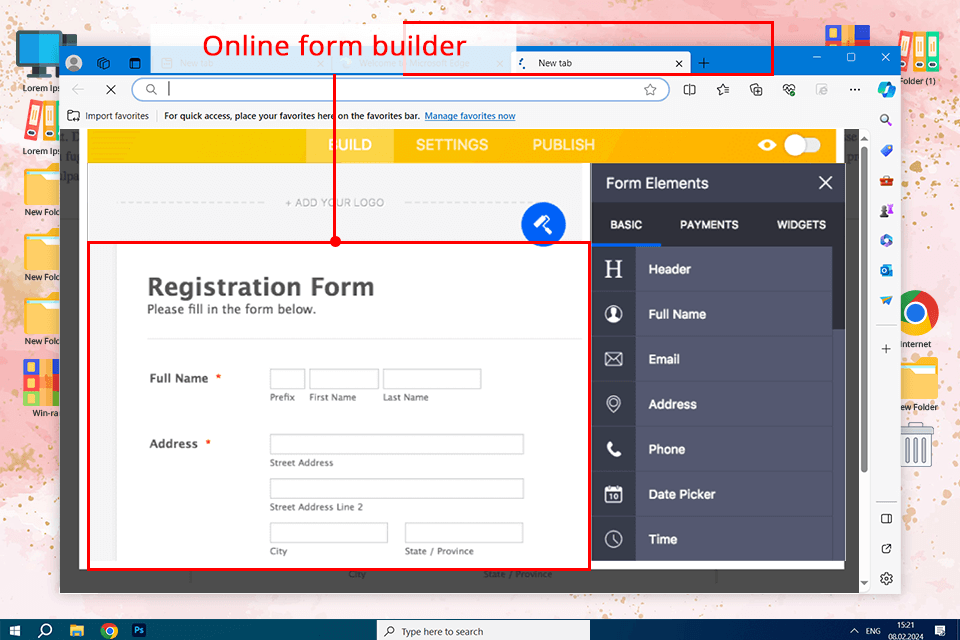The image size is (960, 640).
Task: Toggle the preview form switch
Action: [802, 145]
